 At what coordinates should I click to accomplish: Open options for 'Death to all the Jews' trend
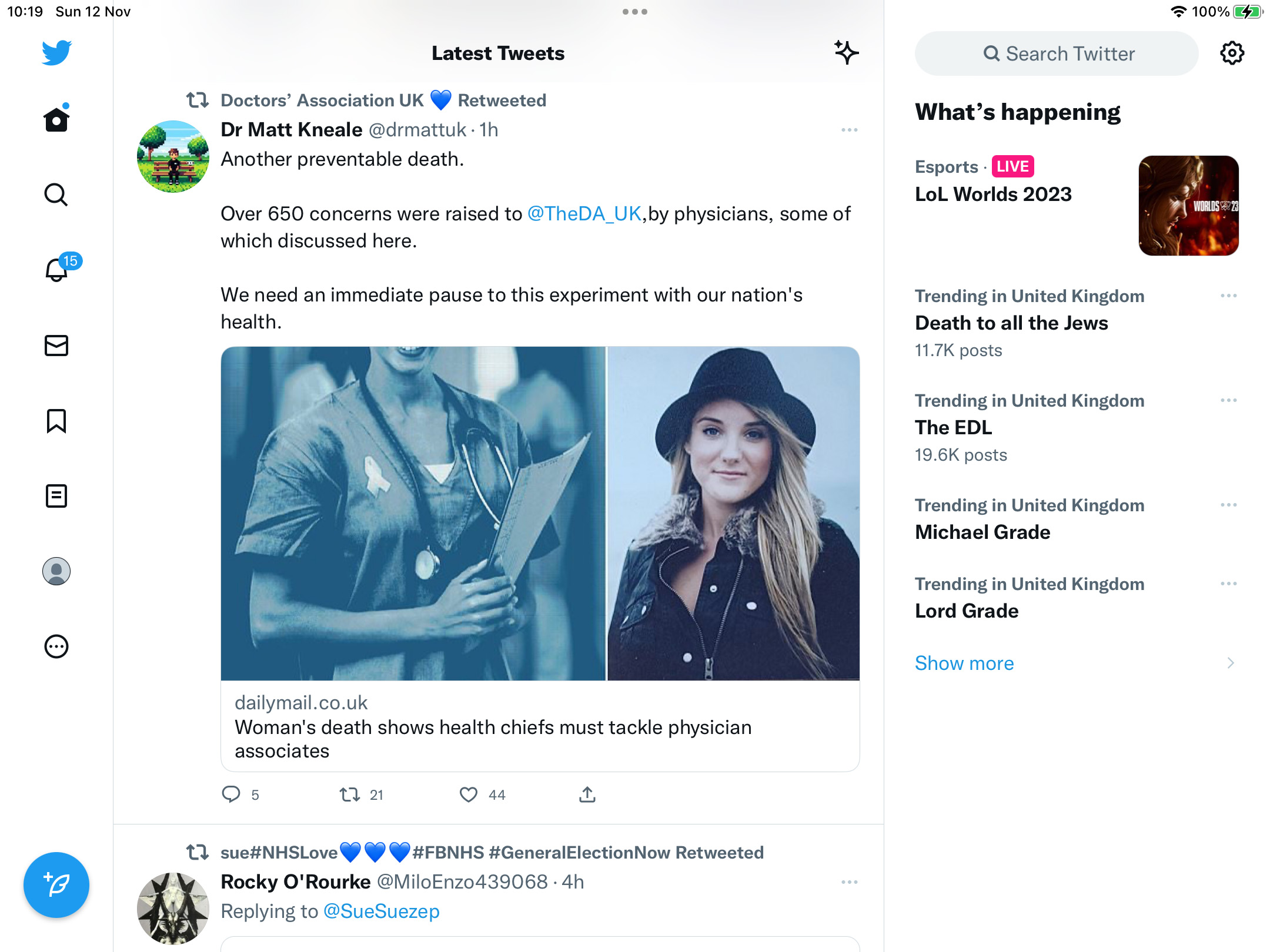[x=1228, y=296]
